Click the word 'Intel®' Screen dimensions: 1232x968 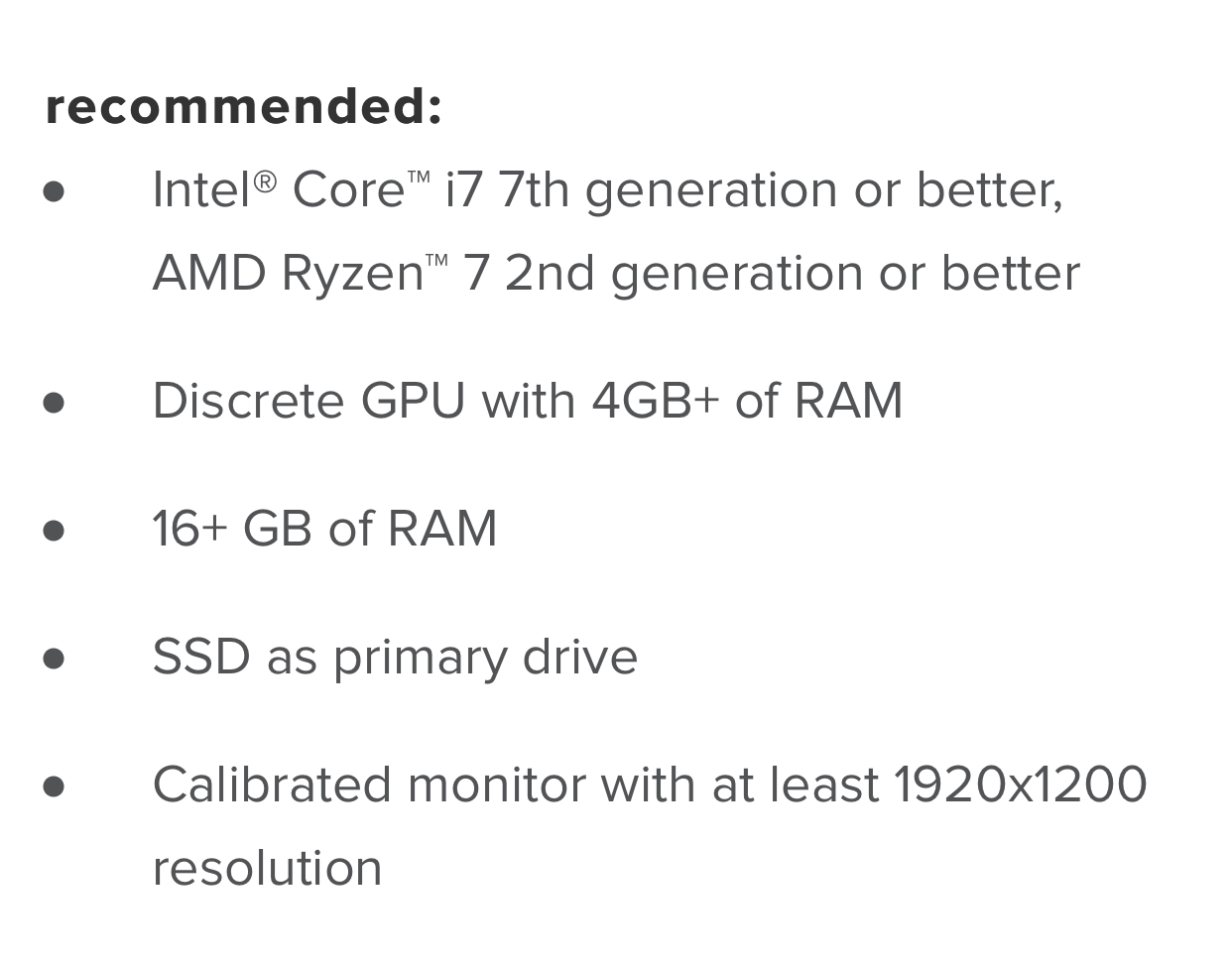coord(214,188)
